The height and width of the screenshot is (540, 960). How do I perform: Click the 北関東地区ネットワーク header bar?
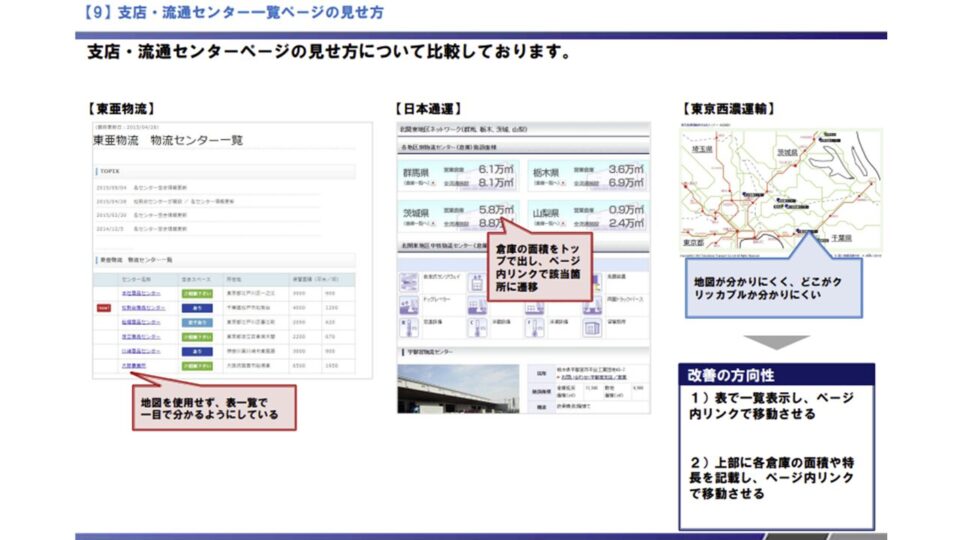[x=523, y=129]
